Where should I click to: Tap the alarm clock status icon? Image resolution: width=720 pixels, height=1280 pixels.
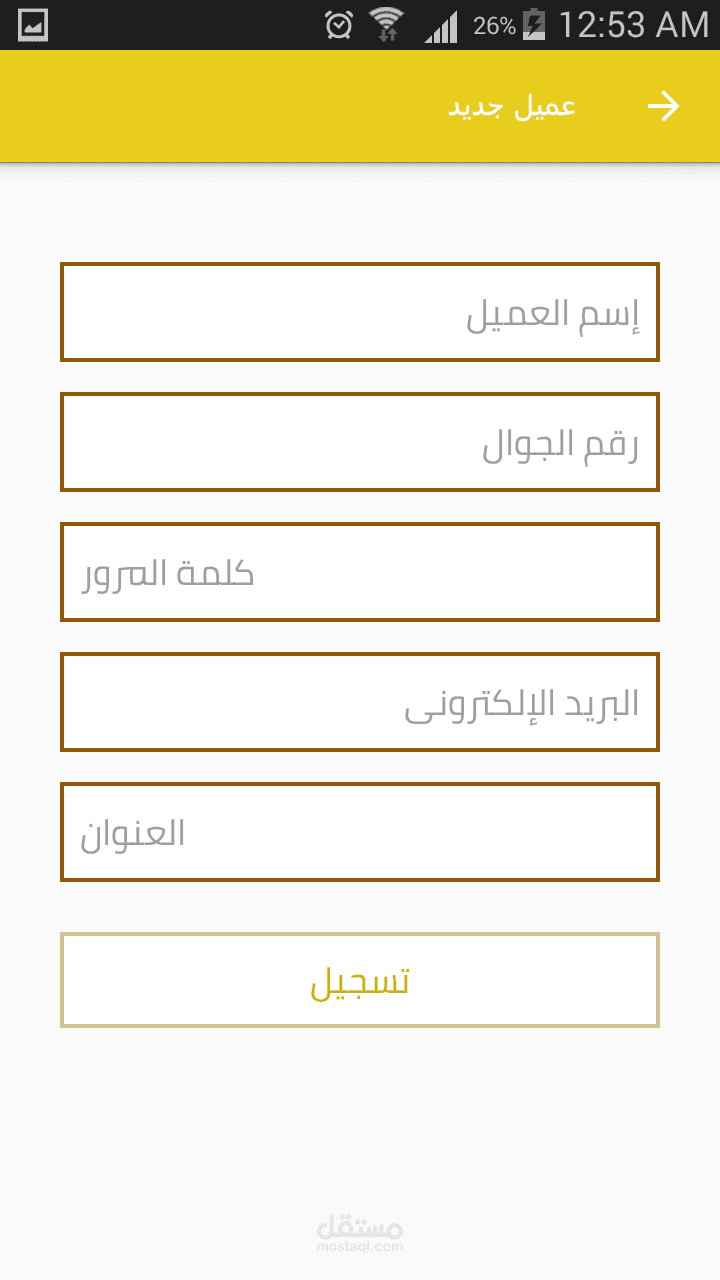tap(339, 25)
